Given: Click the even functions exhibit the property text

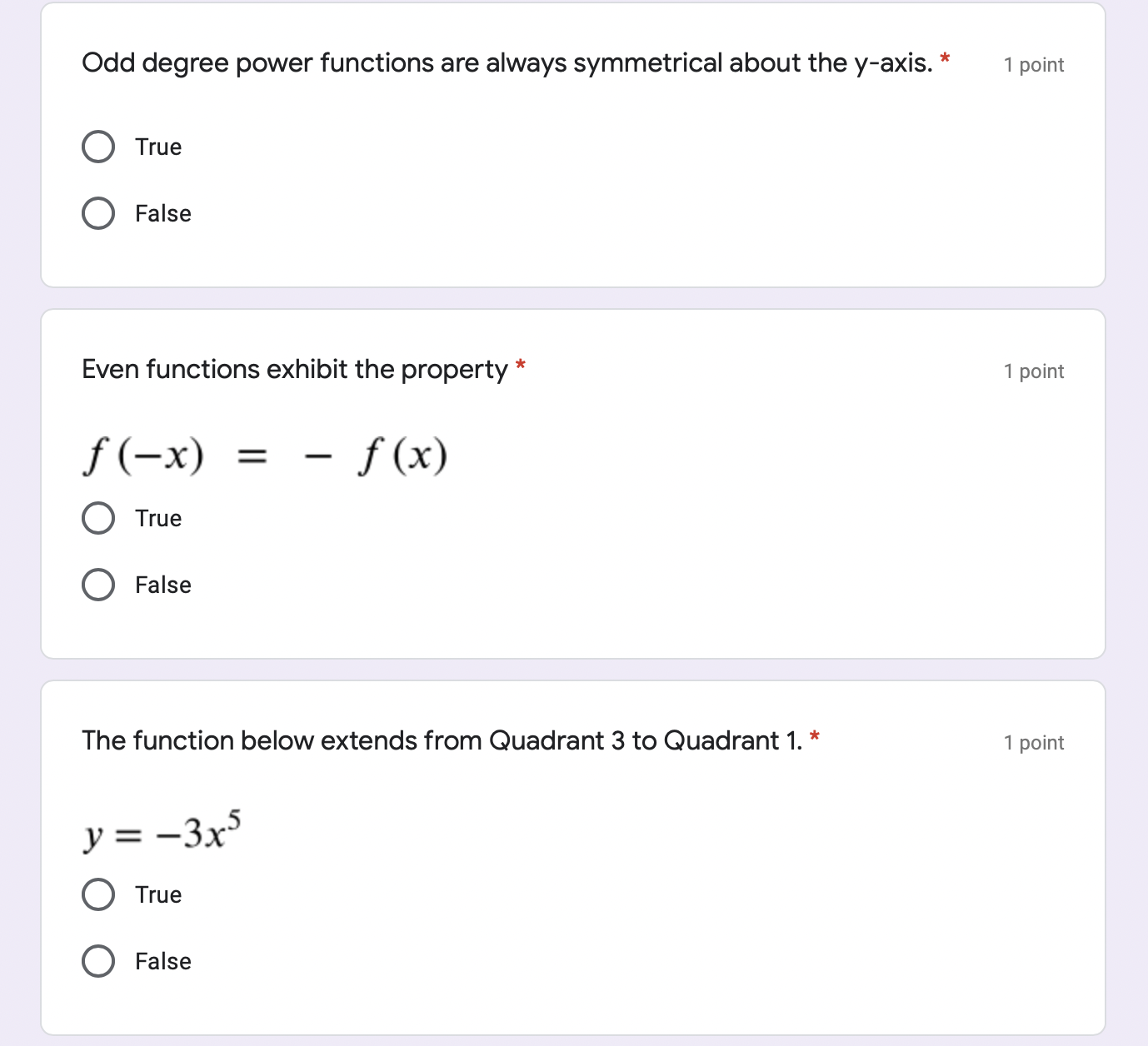Looking at the screenshot, I should tap(296, 369).
